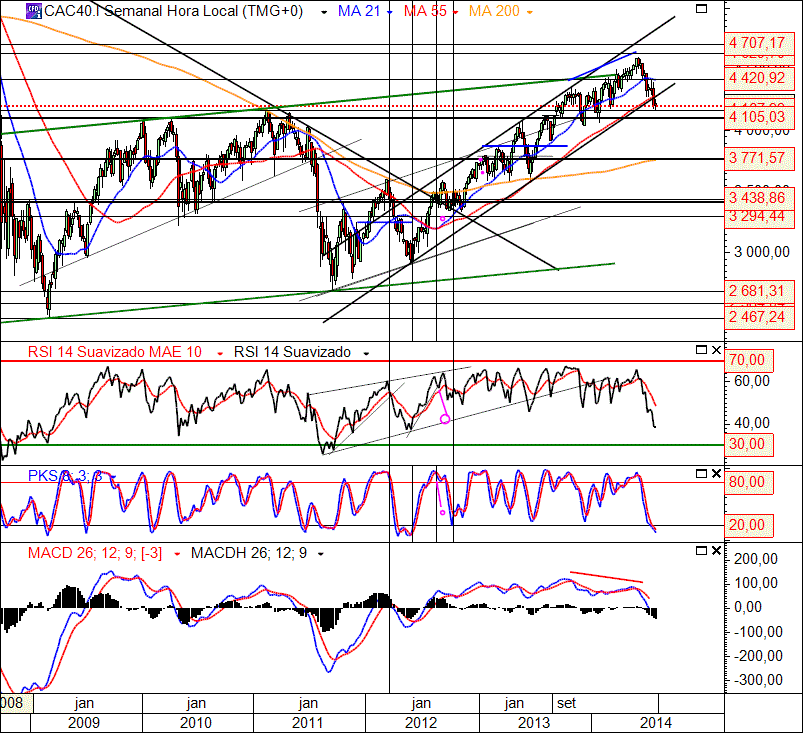Open the MA 21 indicator dropdown
803x733 pixels.
390,12
